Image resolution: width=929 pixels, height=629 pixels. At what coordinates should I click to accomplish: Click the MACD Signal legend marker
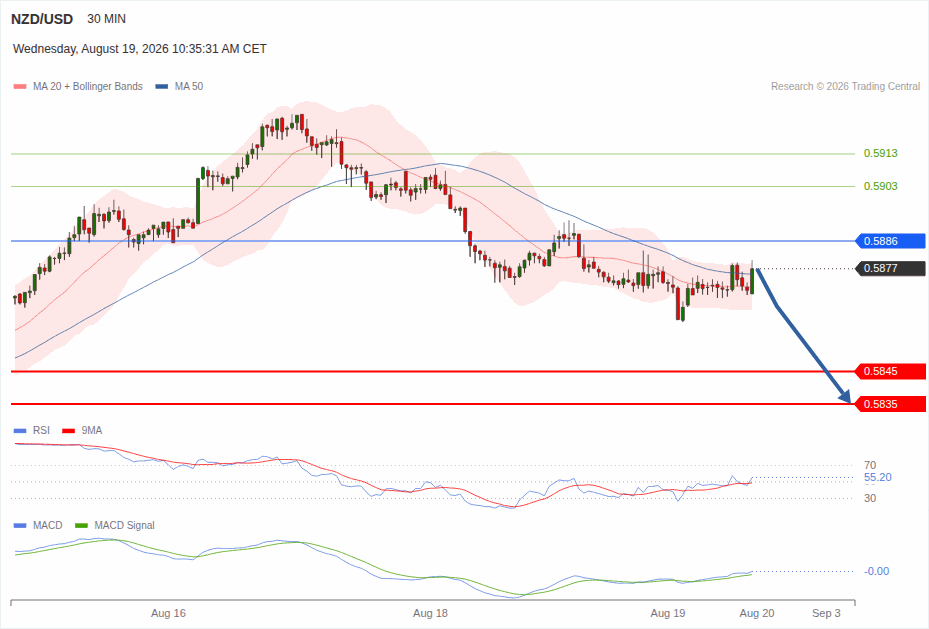click(81, 525)
